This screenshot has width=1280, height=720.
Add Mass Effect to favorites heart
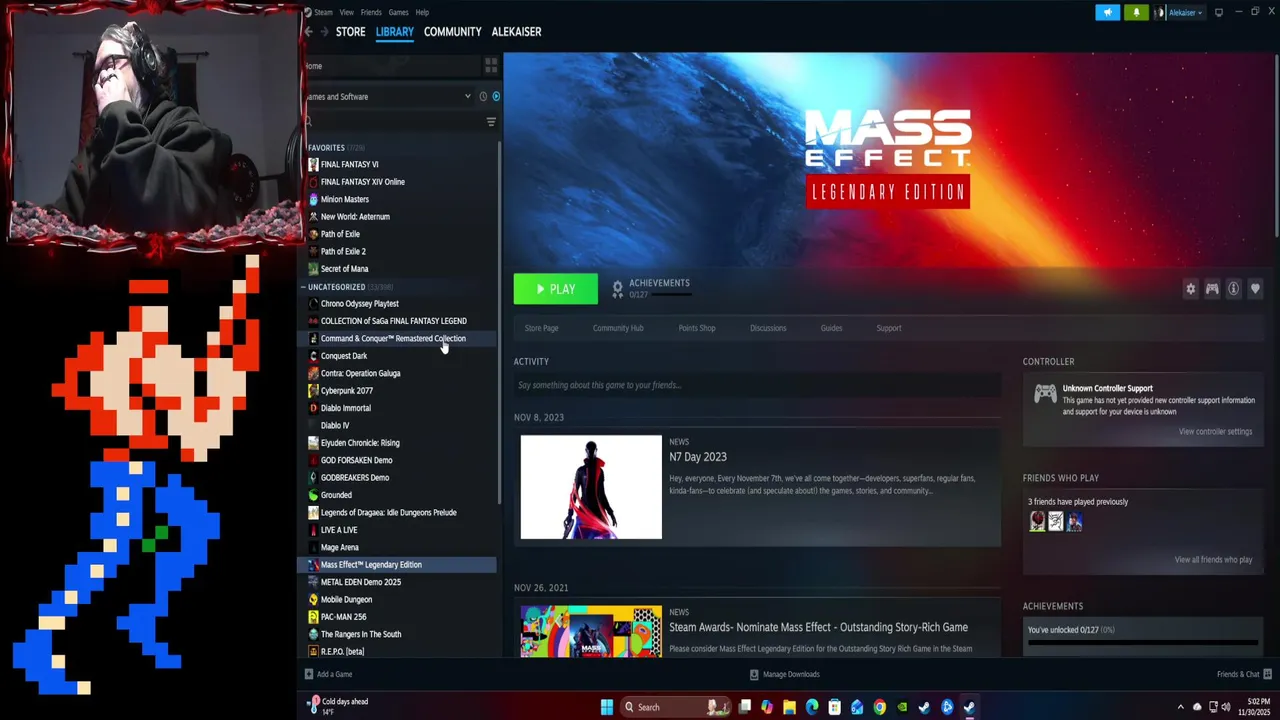(1255, 289)
